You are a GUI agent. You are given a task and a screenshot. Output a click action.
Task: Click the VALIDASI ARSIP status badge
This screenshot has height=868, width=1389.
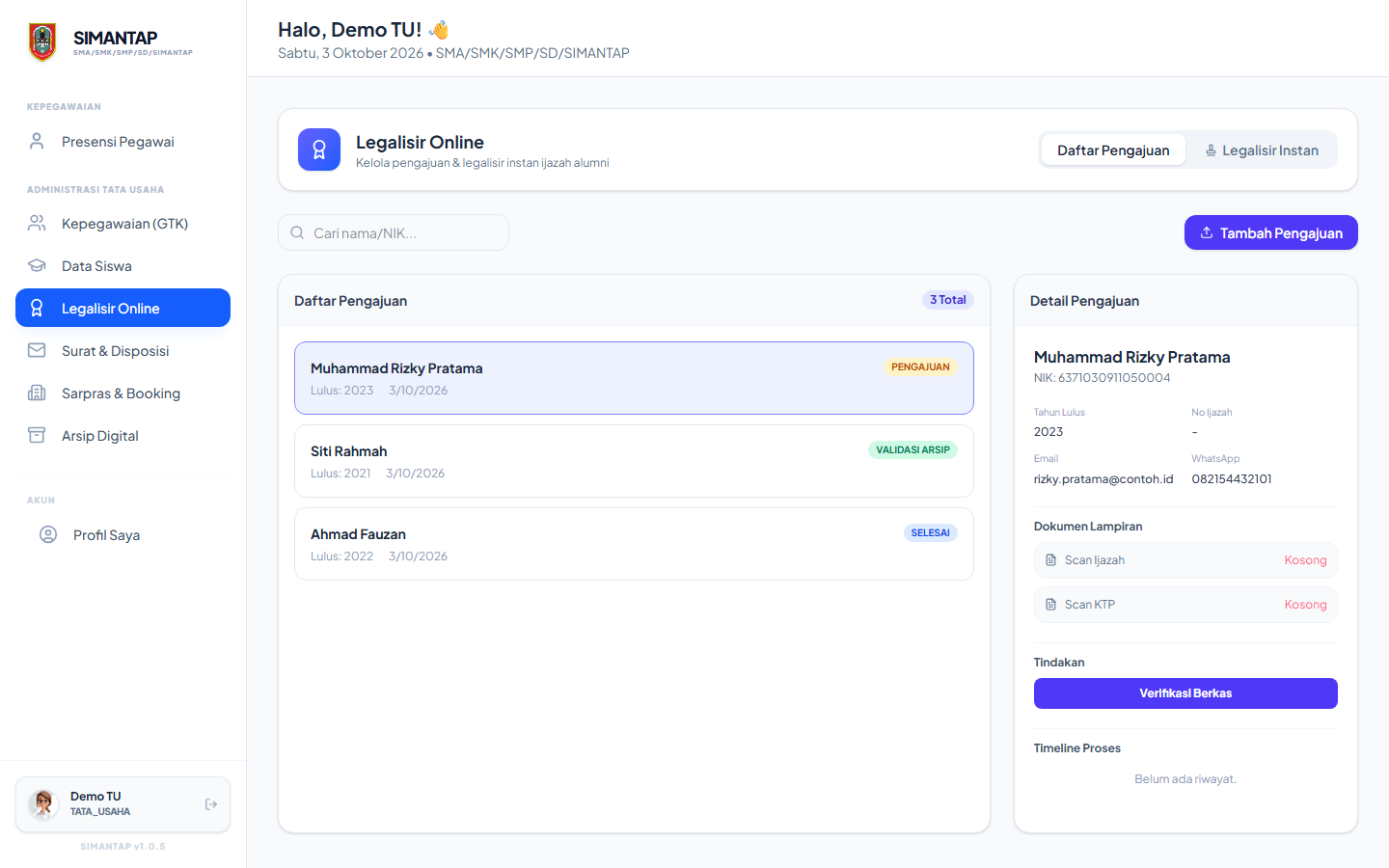click(912, 450)
